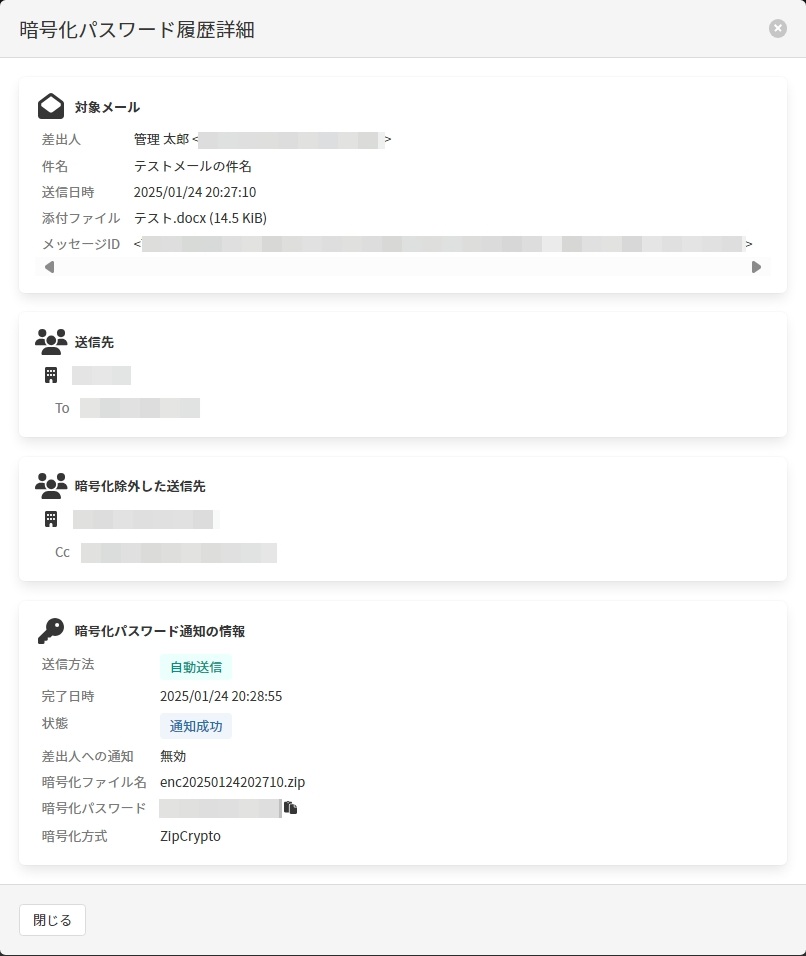This screenshot has height=956, width=806.
Task: Click the building icon above the Cc row
Action: 51,519
